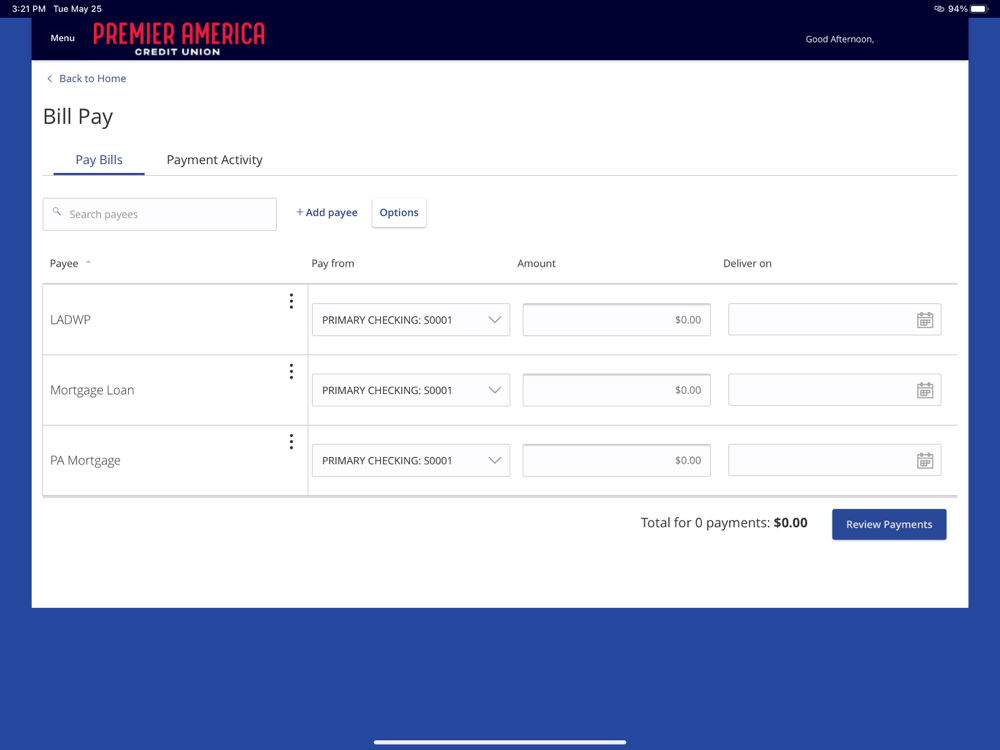This screenshot has width=1000, height=750.
Task: Click the LADWP Deliver on date field
Action: coord(834,320)
